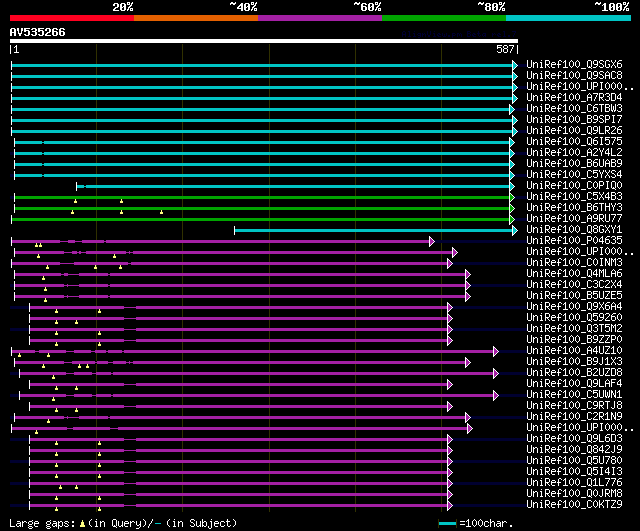Open hit UniRef100_Q9LAF4
Screen dimensions: 640x531
coord(574,384)
